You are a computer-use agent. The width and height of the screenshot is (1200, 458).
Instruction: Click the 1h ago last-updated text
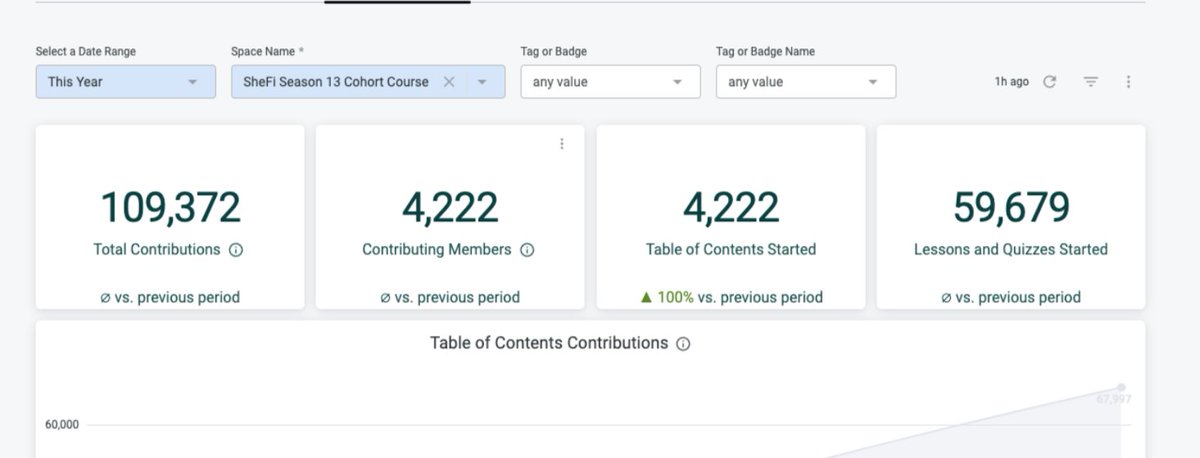pyautogui.click(x=1012, y=82)
